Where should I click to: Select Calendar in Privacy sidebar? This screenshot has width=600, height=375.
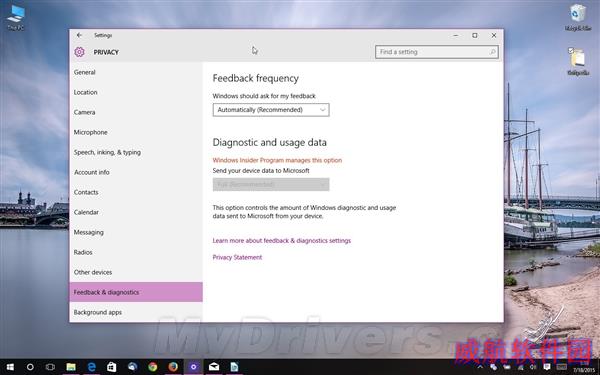136,212
